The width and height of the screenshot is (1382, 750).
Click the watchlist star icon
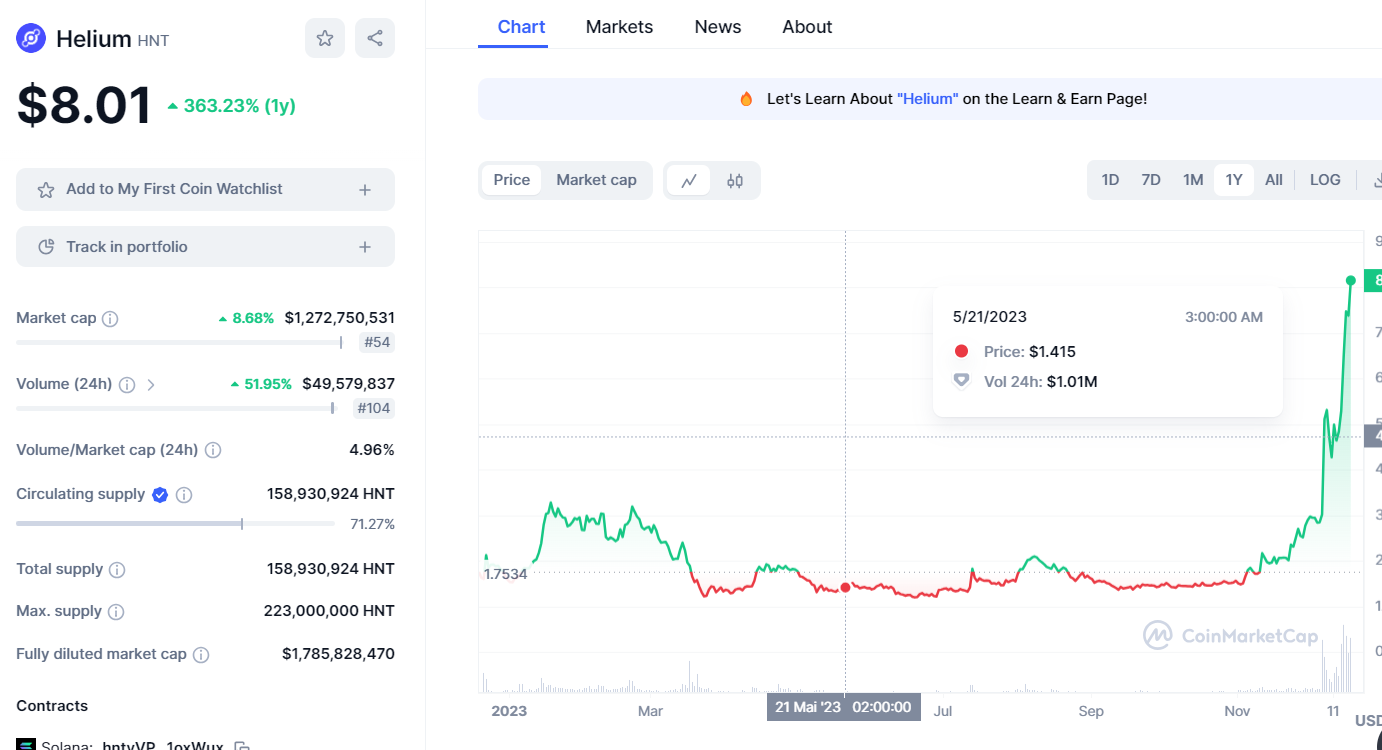(x=46, y=189)
